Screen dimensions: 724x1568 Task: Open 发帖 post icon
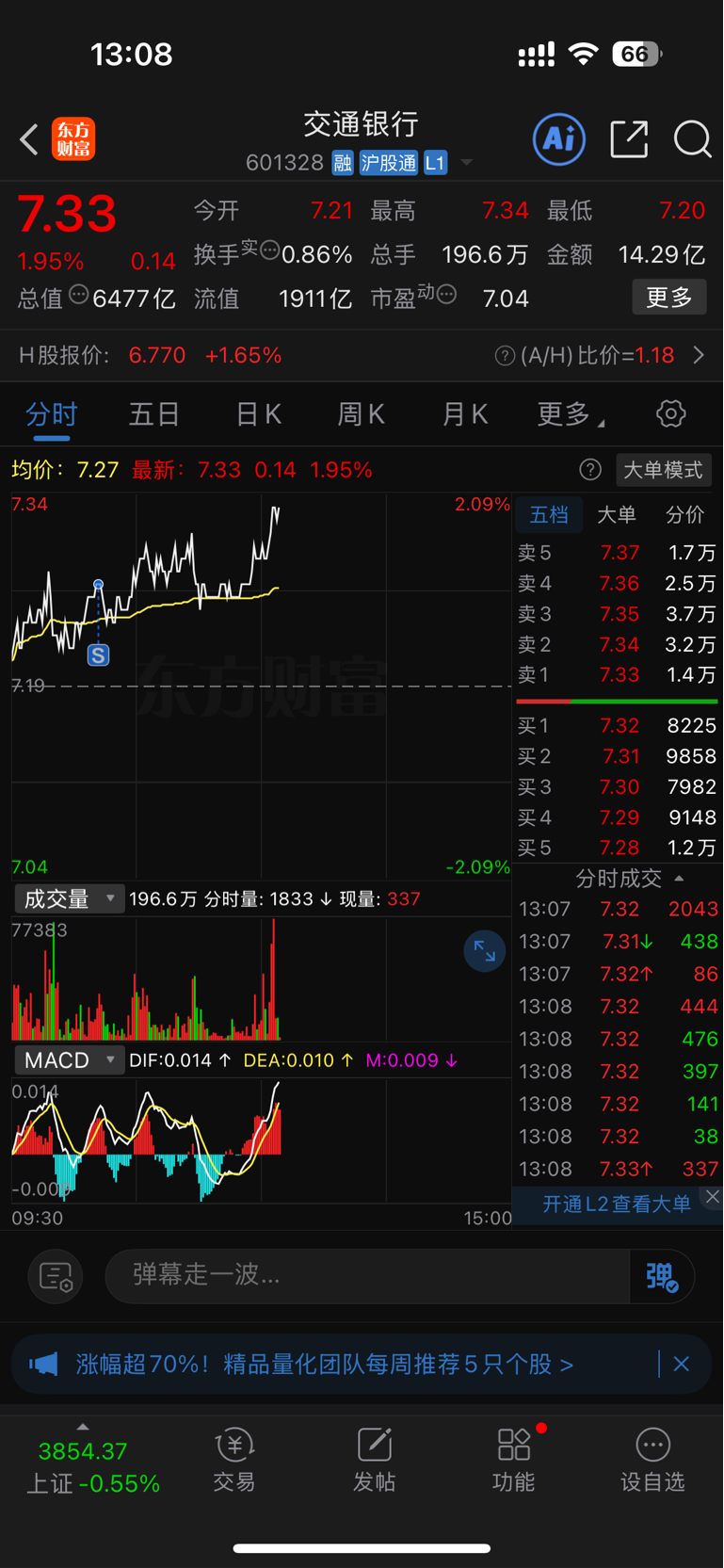[374, 1460]
